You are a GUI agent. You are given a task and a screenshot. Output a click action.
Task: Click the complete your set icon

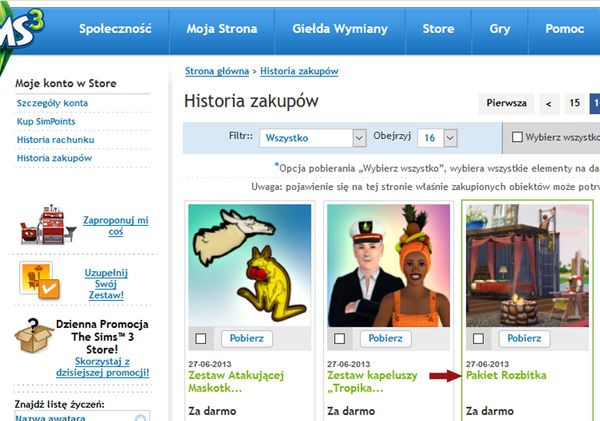[40, 281]
